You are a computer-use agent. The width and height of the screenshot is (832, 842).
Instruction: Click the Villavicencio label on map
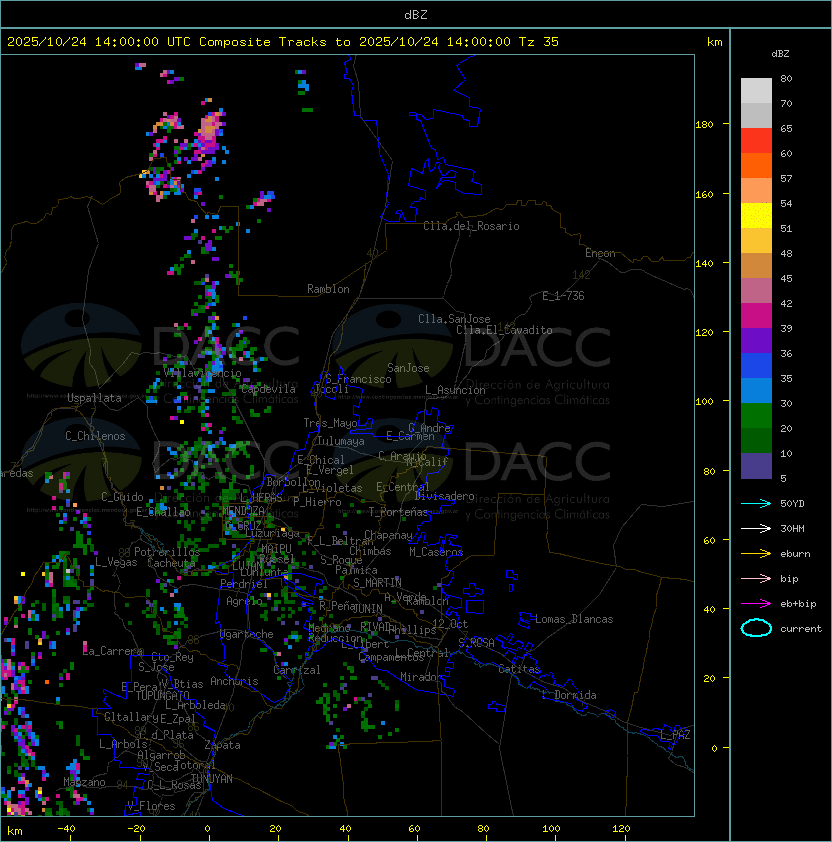coord(202,373)
